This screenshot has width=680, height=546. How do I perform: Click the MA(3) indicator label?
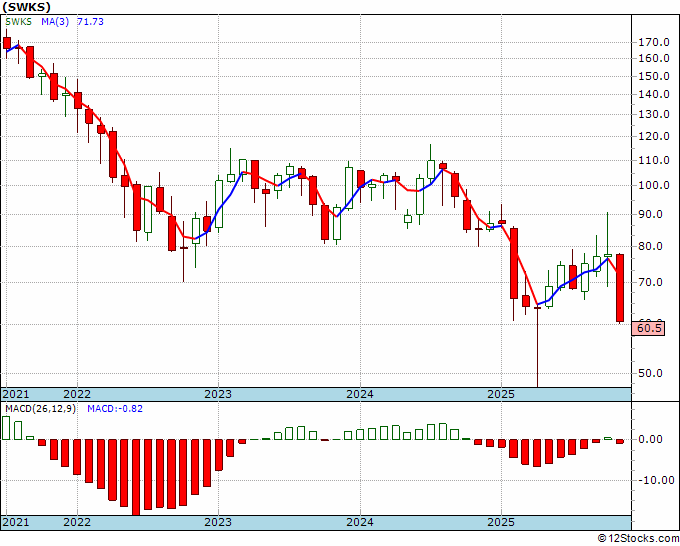coord(55,22)
